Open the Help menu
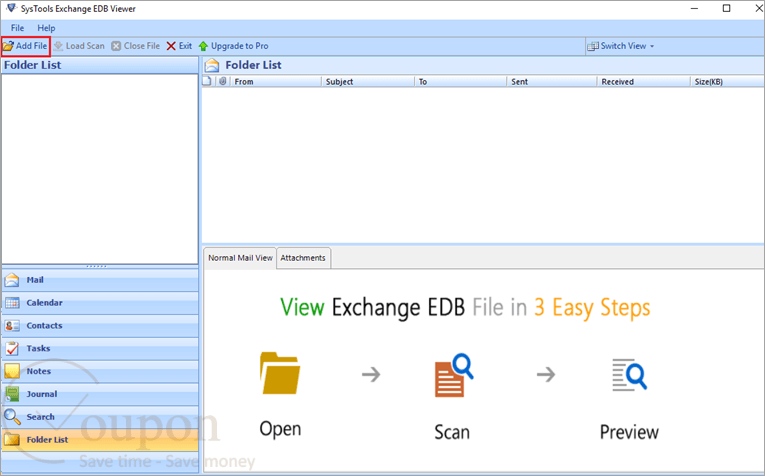Screen dimensions: 765x476 point(46,28)
